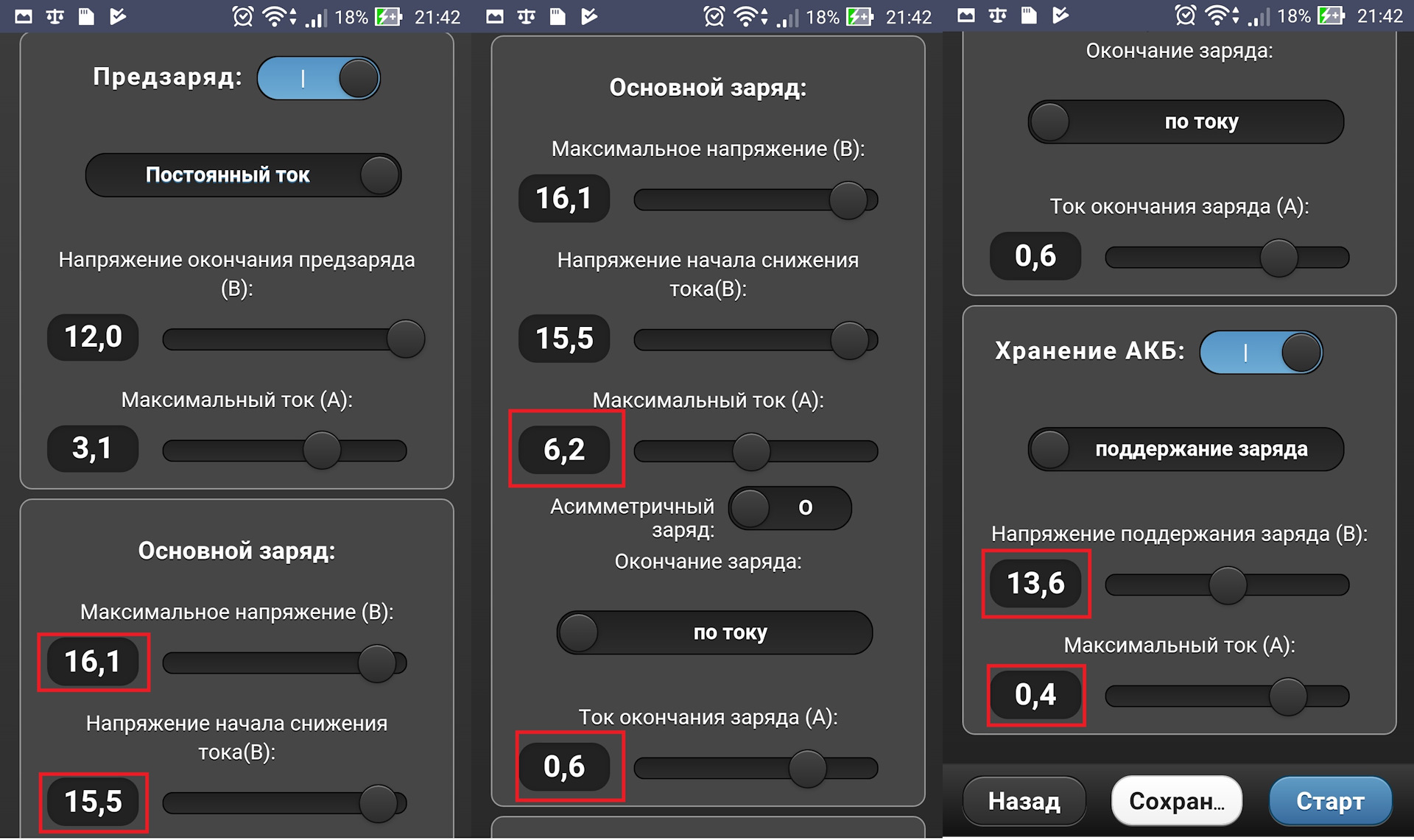This screenshot has height=840, width=1414.
Task: Adjust the Напряжение поддержания заряда slider
Action: click(1227, 585)
